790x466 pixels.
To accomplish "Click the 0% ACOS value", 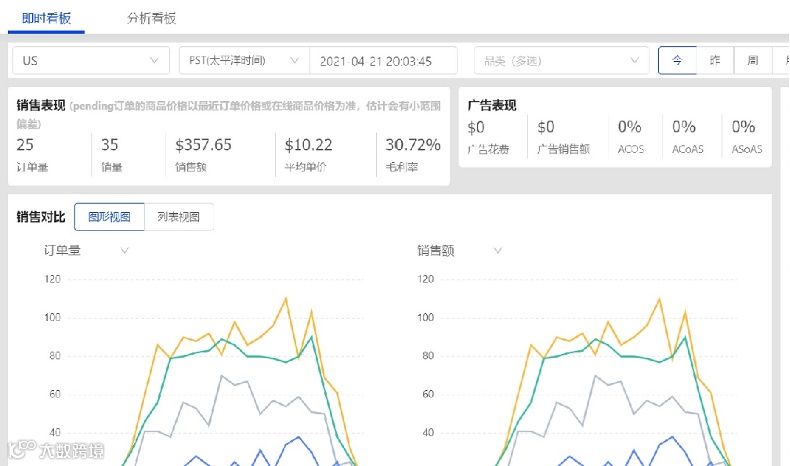I will tap(630, 127).
